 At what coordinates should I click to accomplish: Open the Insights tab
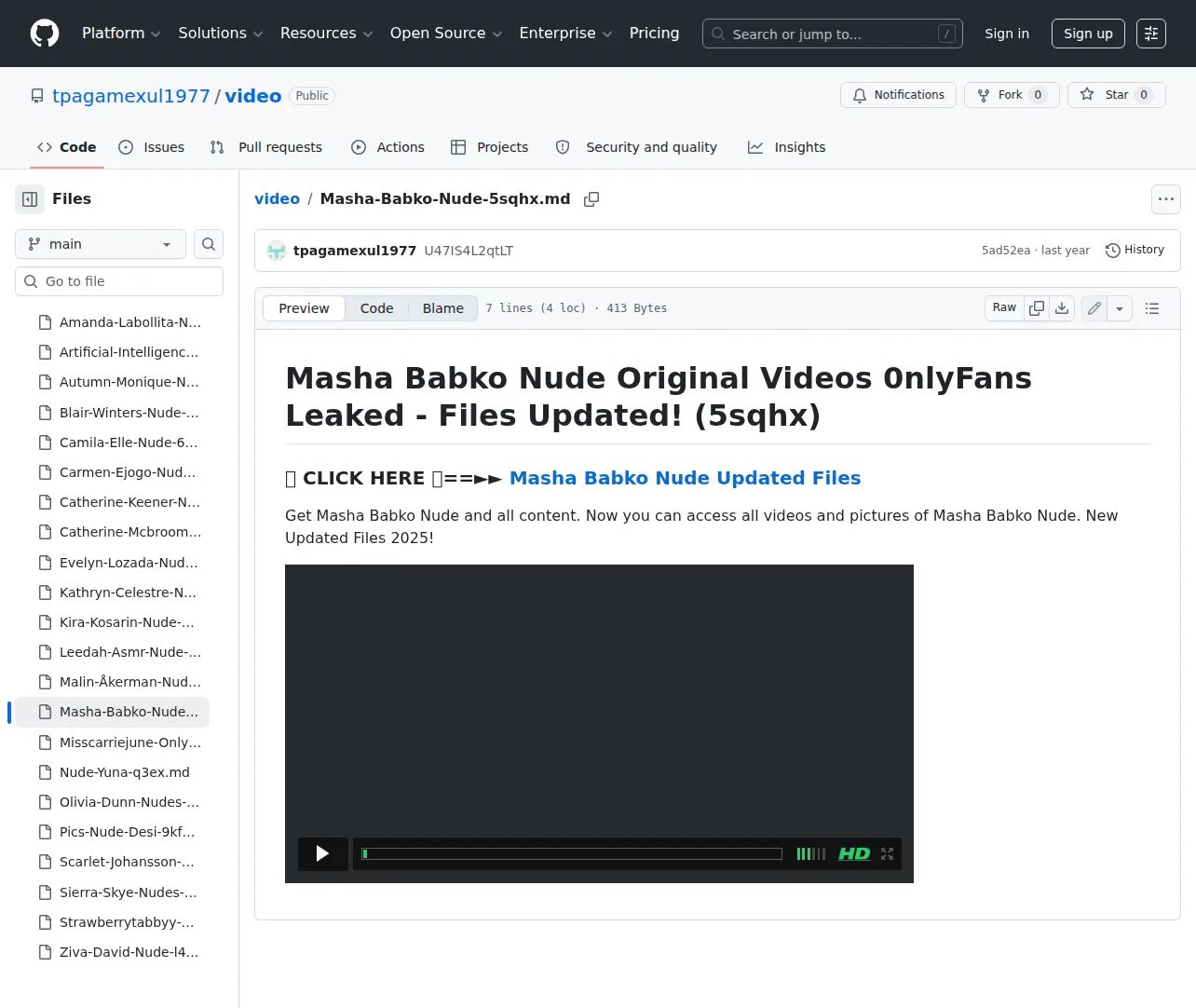(787, 147)
